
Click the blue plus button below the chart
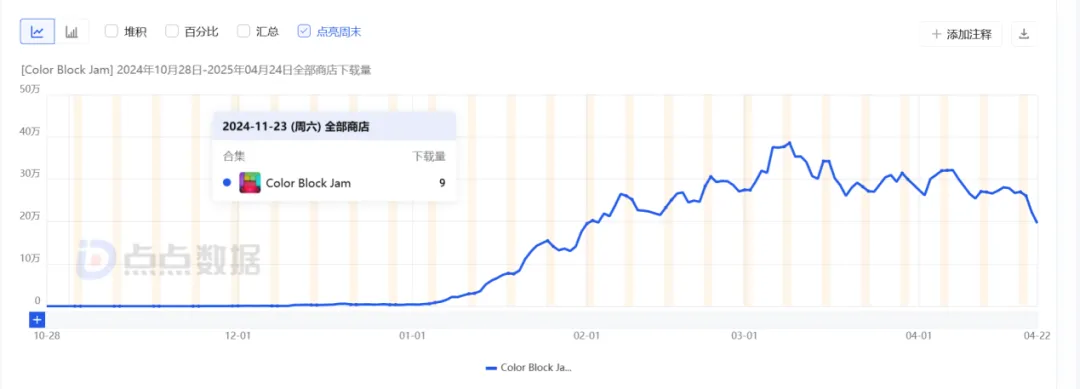point(37,319)
